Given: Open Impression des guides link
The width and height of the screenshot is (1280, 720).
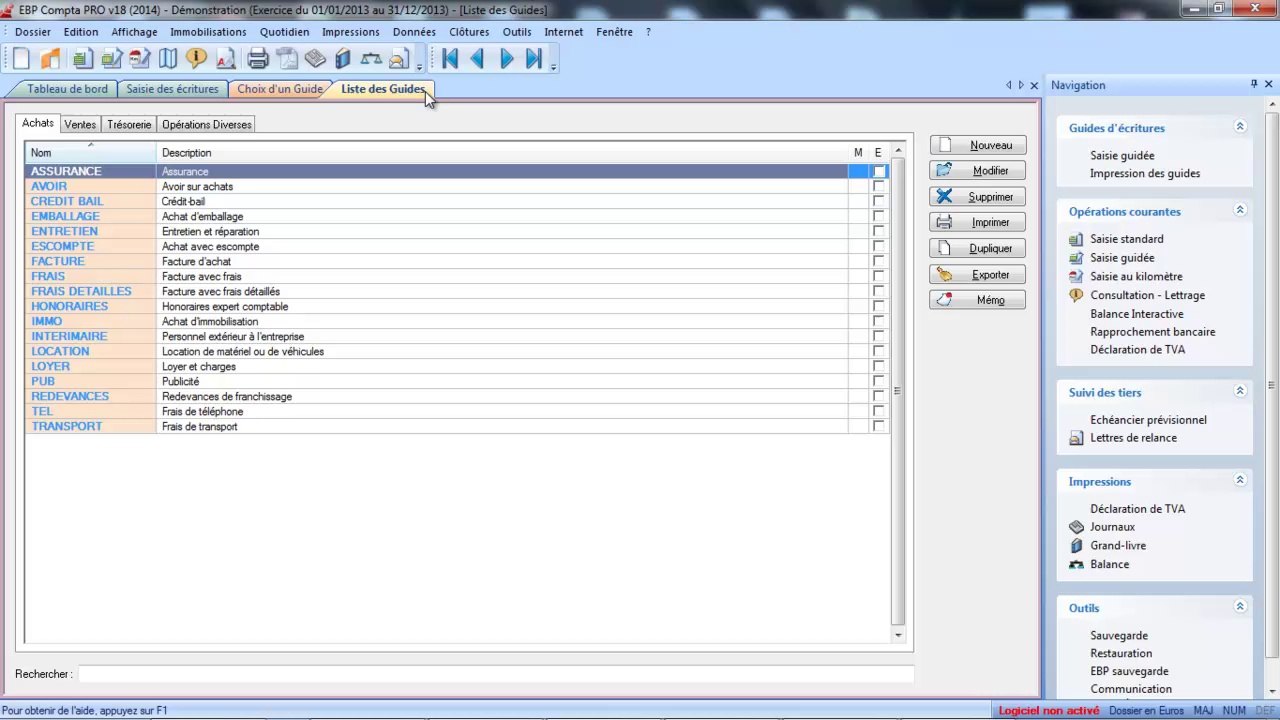Looking at the screenshot, I should 1145,174.
